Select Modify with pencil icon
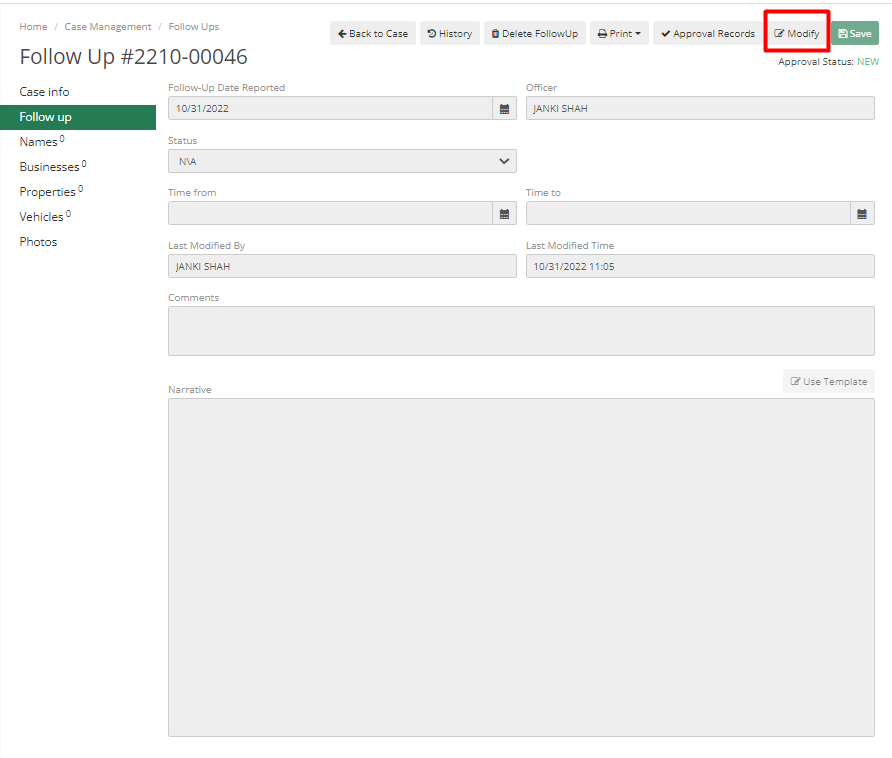Image resolution: width=892 pixels, height=758 pixels. click(796, 33)
